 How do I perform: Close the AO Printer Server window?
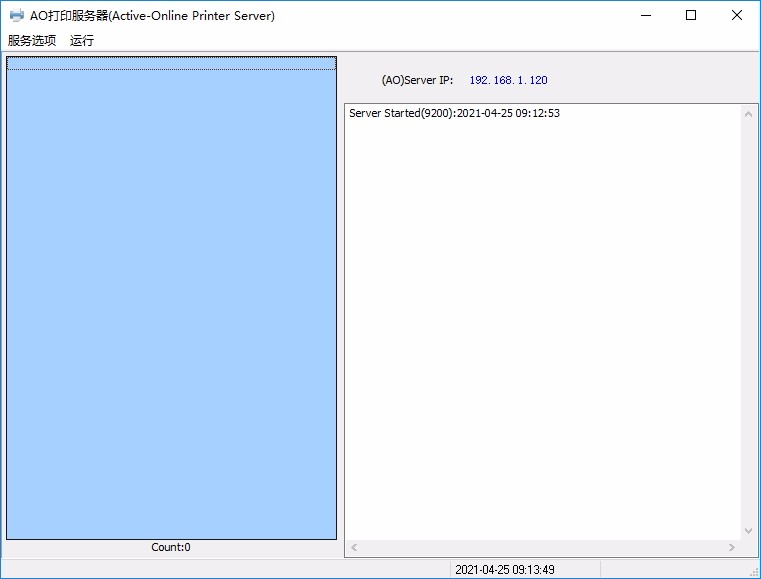(737, 16)
